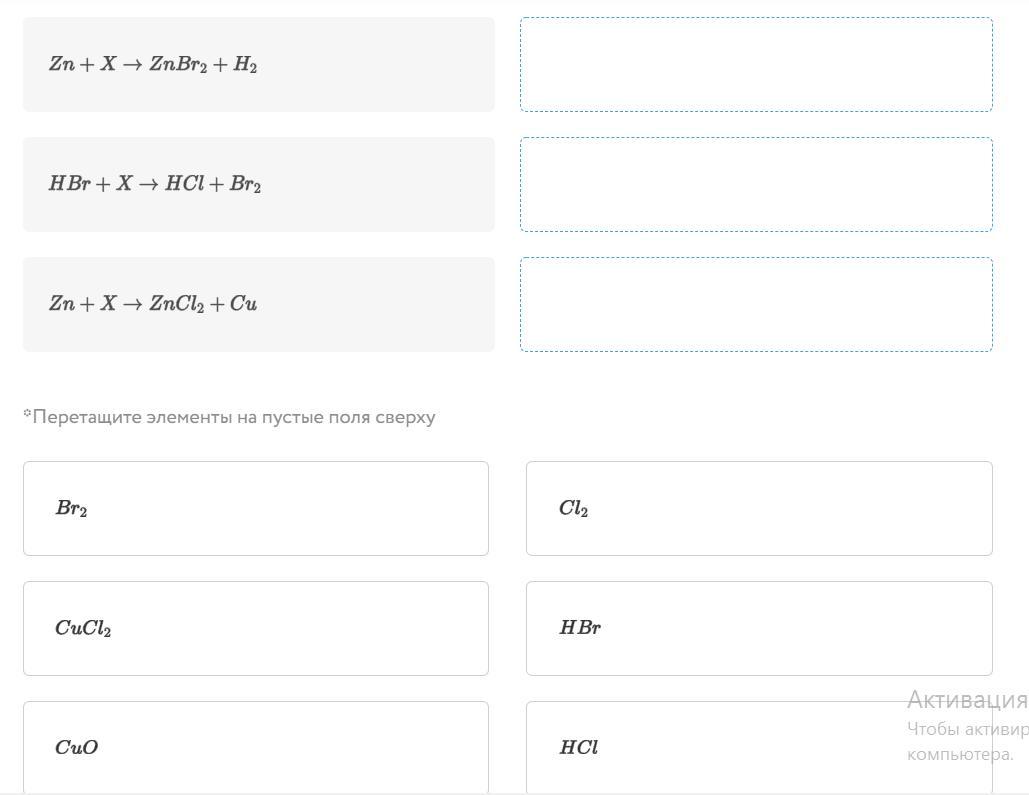Click the Zn + X → ZnCl₂ + Cu card

coord(258,304)
